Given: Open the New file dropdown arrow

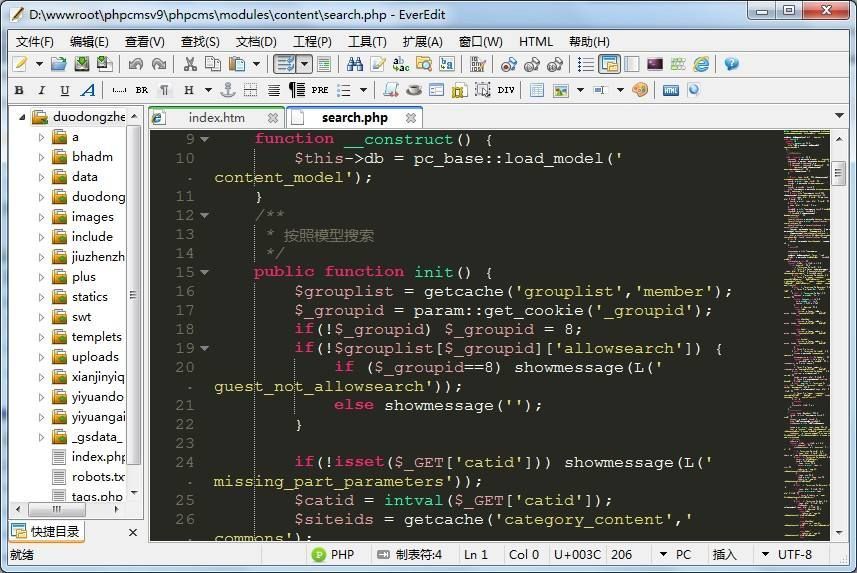Looking at the screenshot, I should (39, 65).
